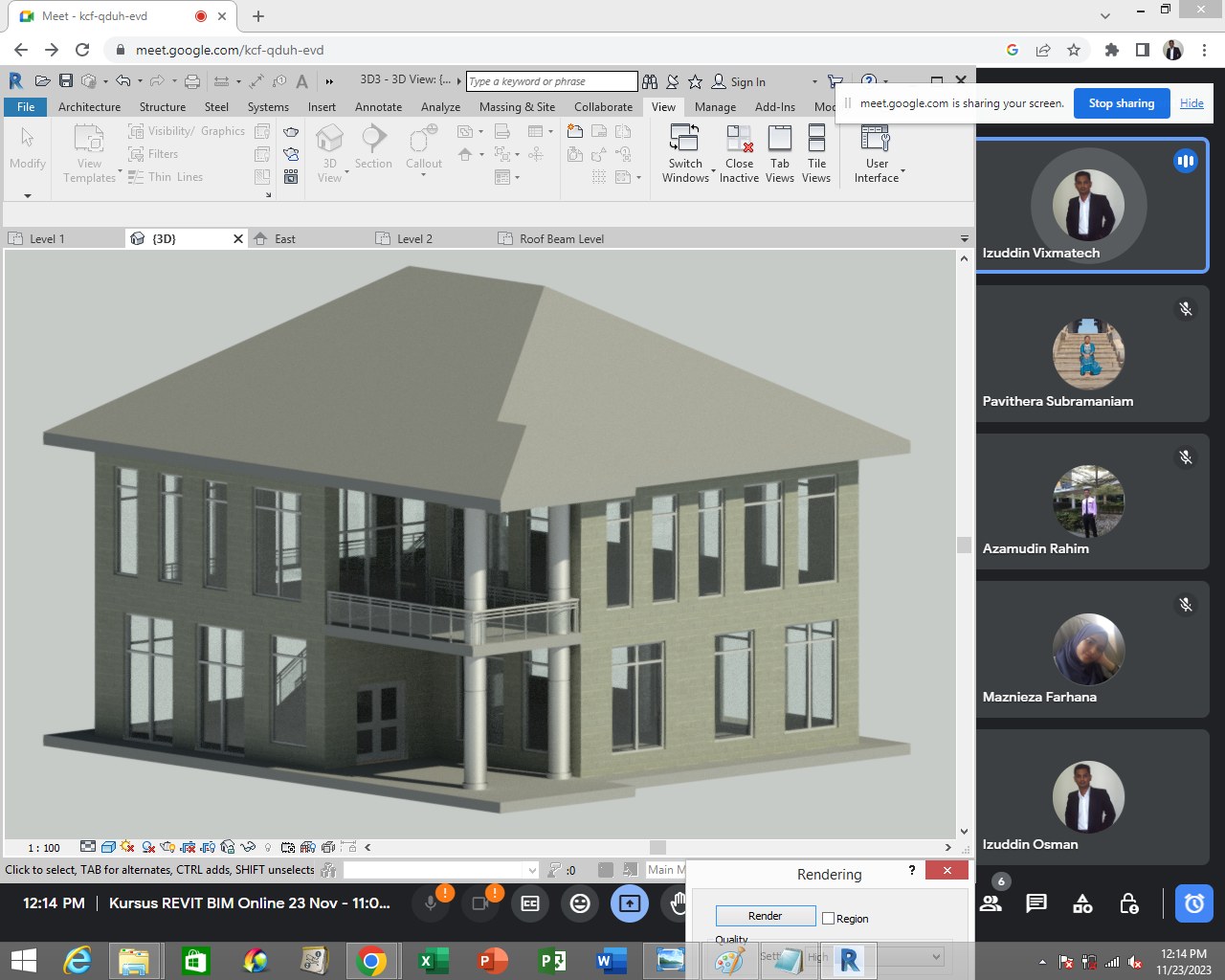This screenshot has width=1225, height=980.
Task: Select the Section tool
Action: [x=373, y=147]
